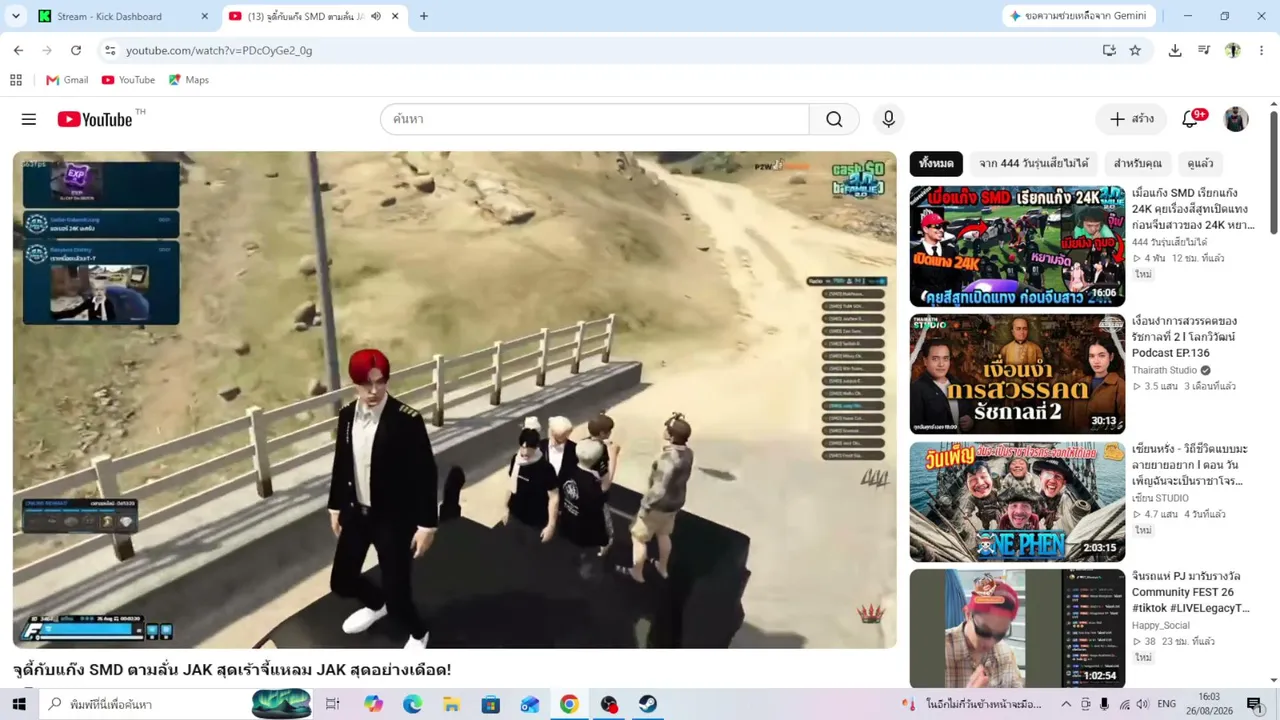
Task: Bookmark this page with the star icon
Action: coord(1135,50)
